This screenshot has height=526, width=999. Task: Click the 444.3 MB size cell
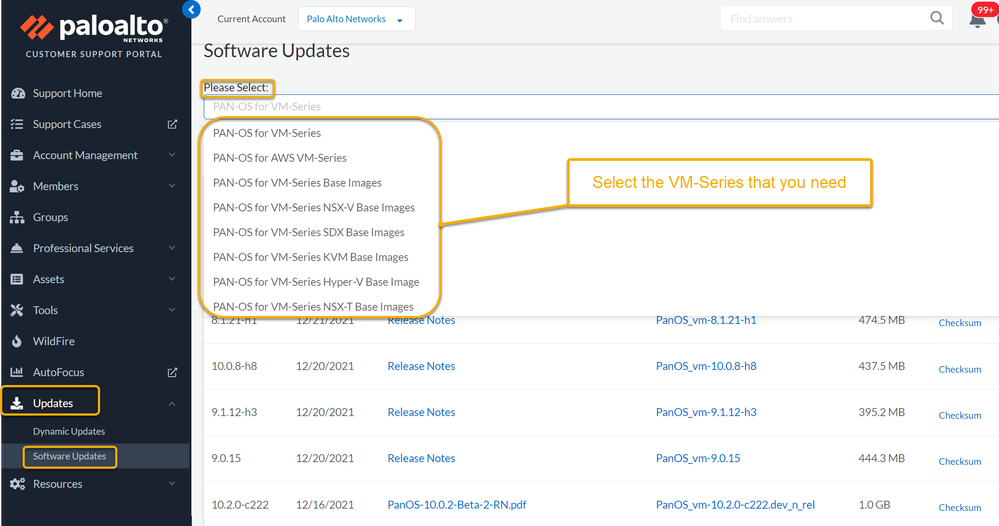click(881, 458)
